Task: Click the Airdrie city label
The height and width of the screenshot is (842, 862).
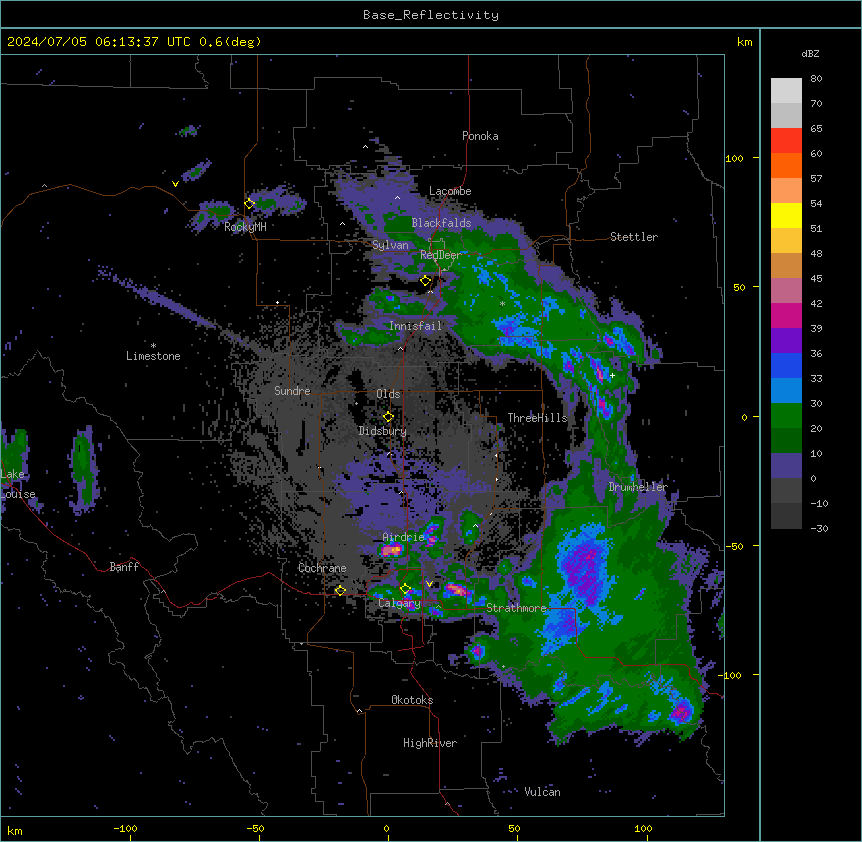Action: (403, 537)
